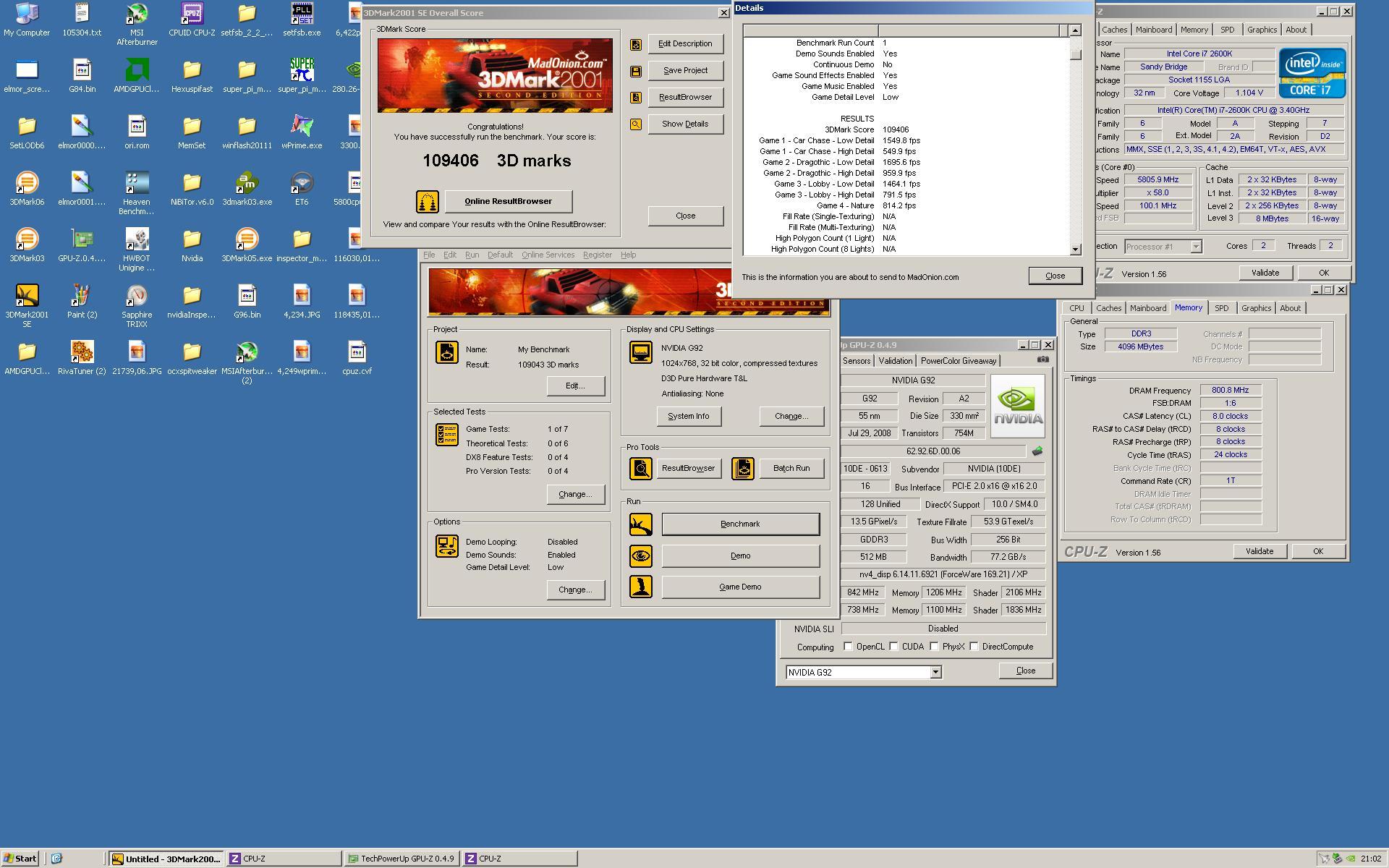
Task: Click the GPU-Z BIOS save chip icon
Action: point(1037,451)
